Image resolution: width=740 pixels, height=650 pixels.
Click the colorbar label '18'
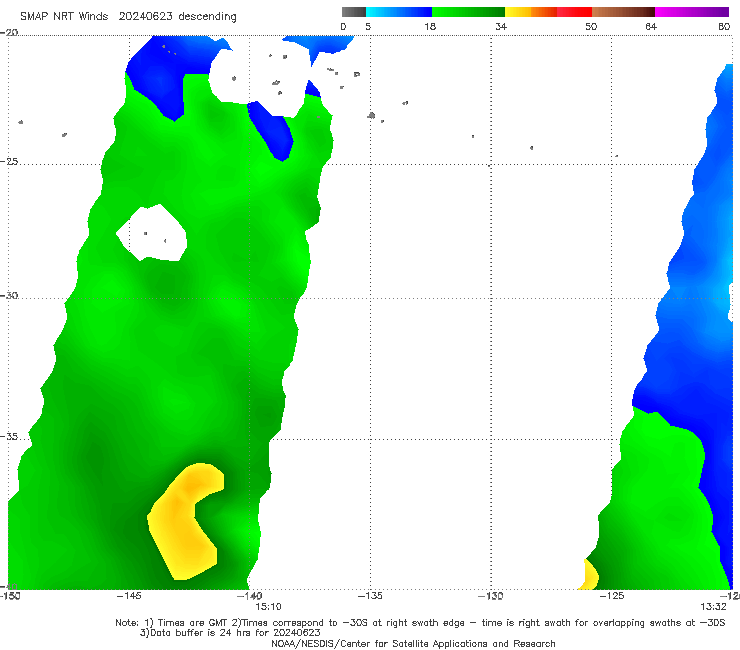[x=430, y=26]
